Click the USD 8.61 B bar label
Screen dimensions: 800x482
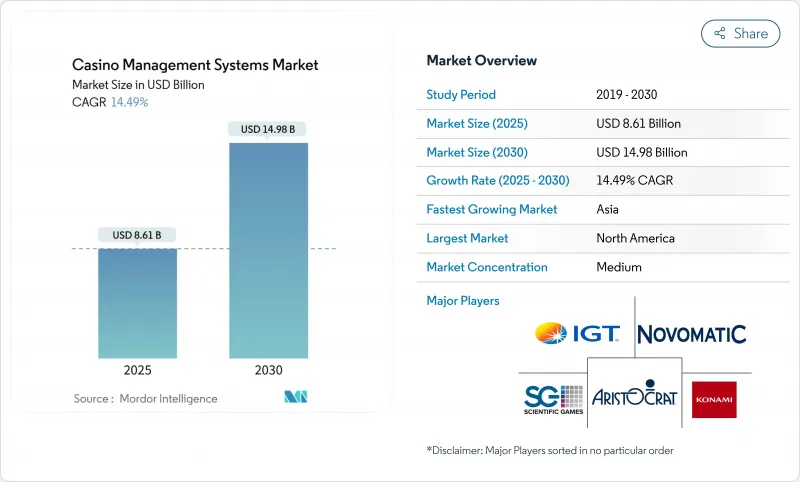pos(137,235)
